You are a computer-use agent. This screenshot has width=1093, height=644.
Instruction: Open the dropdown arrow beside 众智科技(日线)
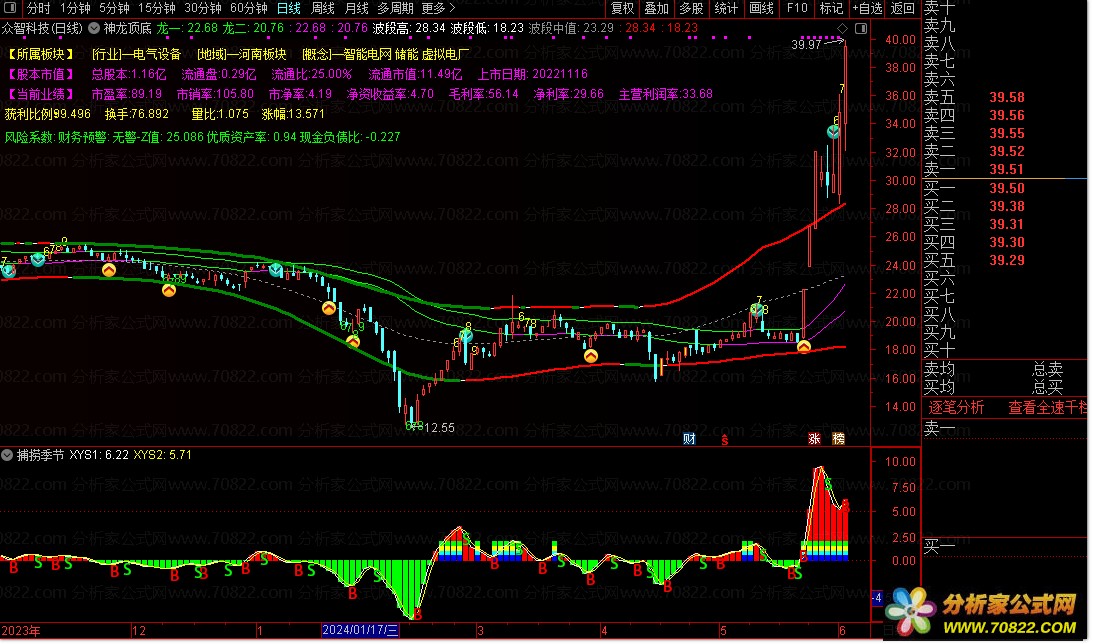coord(94,29)
